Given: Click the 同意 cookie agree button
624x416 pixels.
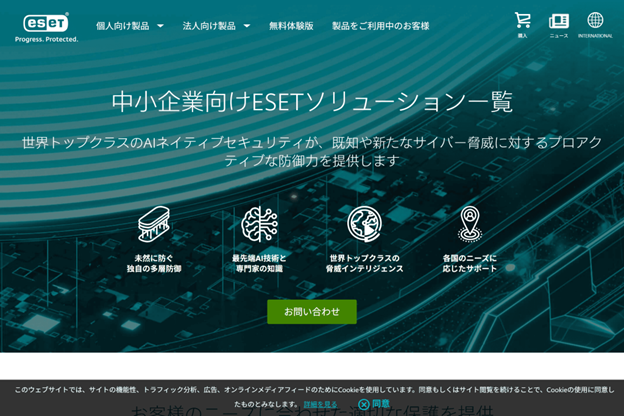Looking at the screenshot, I should pyautogui.click(x=381, y=404).
